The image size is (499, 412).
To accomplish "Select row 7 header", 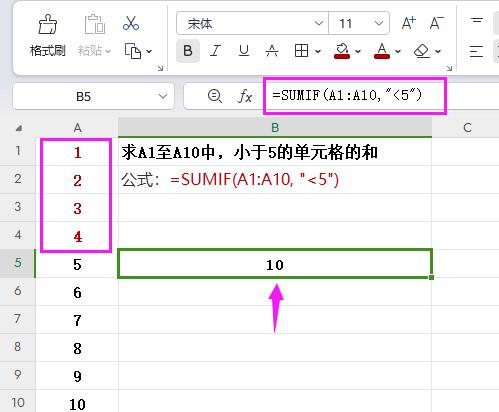I will pyautogui.click(x=18, y=319).
